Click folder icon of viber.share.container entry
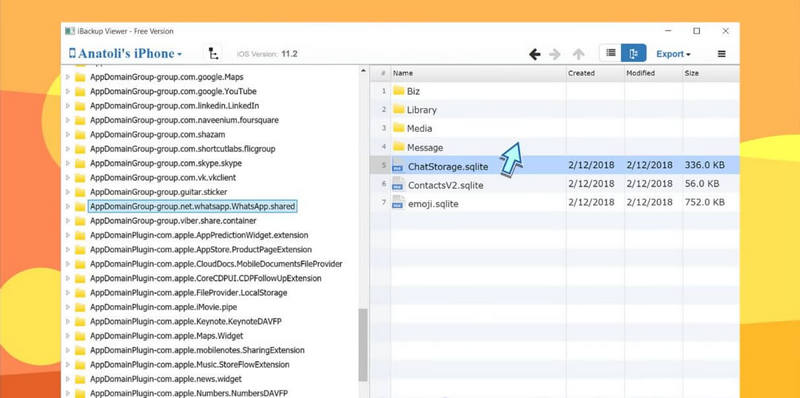Screen dimensions: 800x398 coord(80,221)
